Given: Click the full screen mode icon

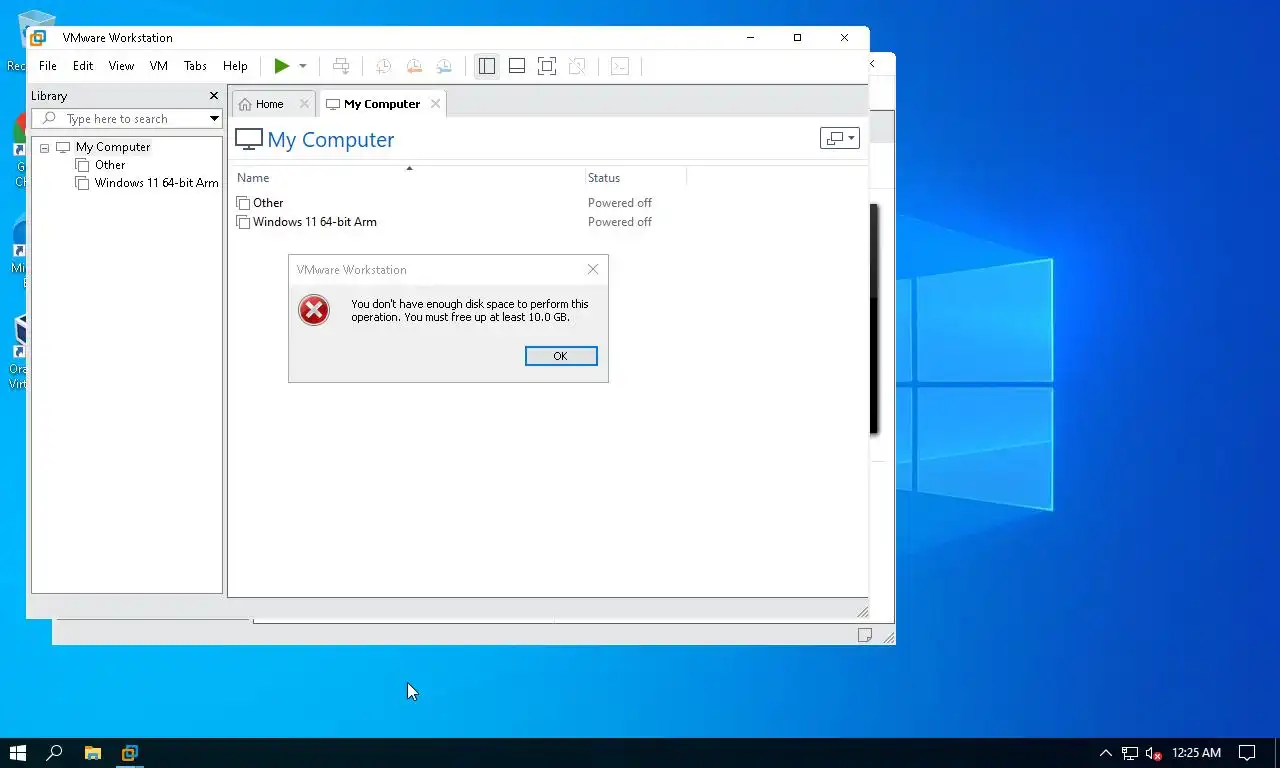Looking at the screenshot, I should [547, 66].
